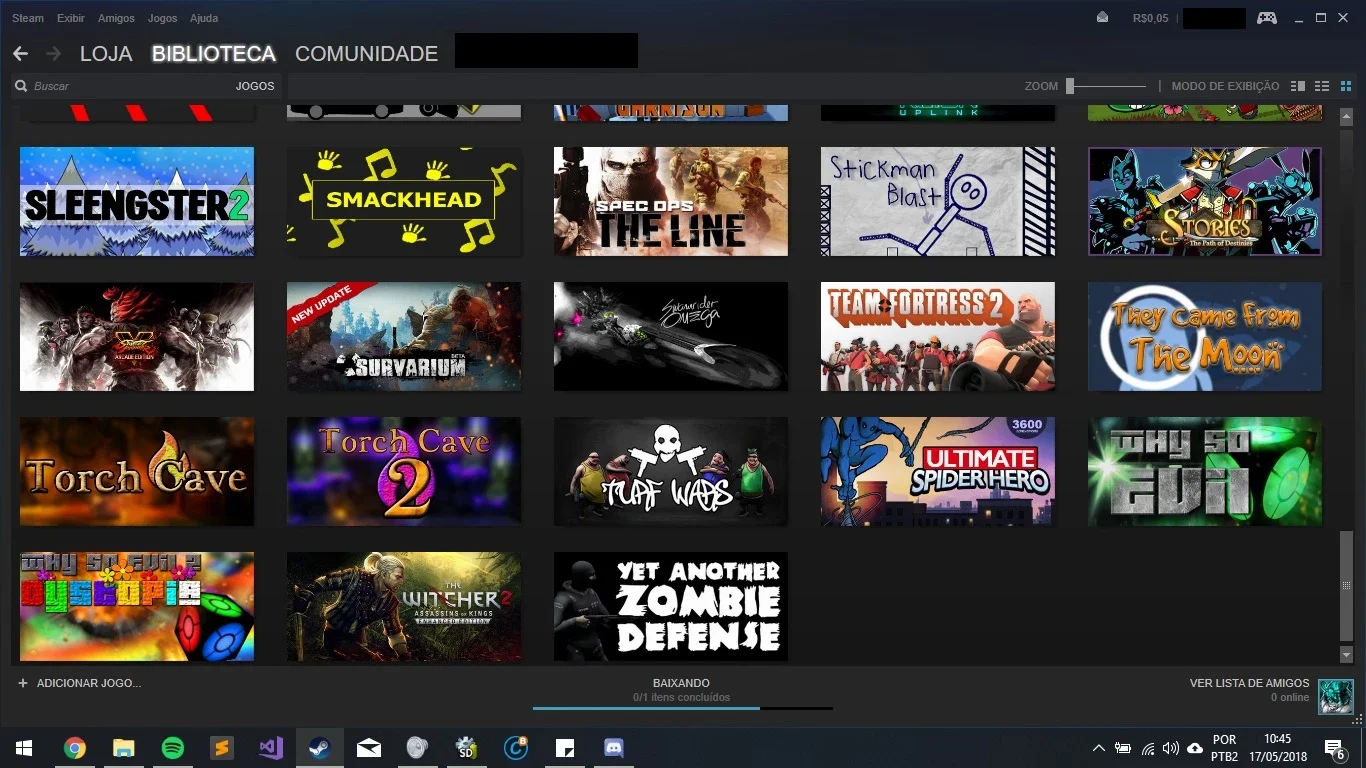Select the grid view mode
Screen dimensions: 1366x768
1345,86
